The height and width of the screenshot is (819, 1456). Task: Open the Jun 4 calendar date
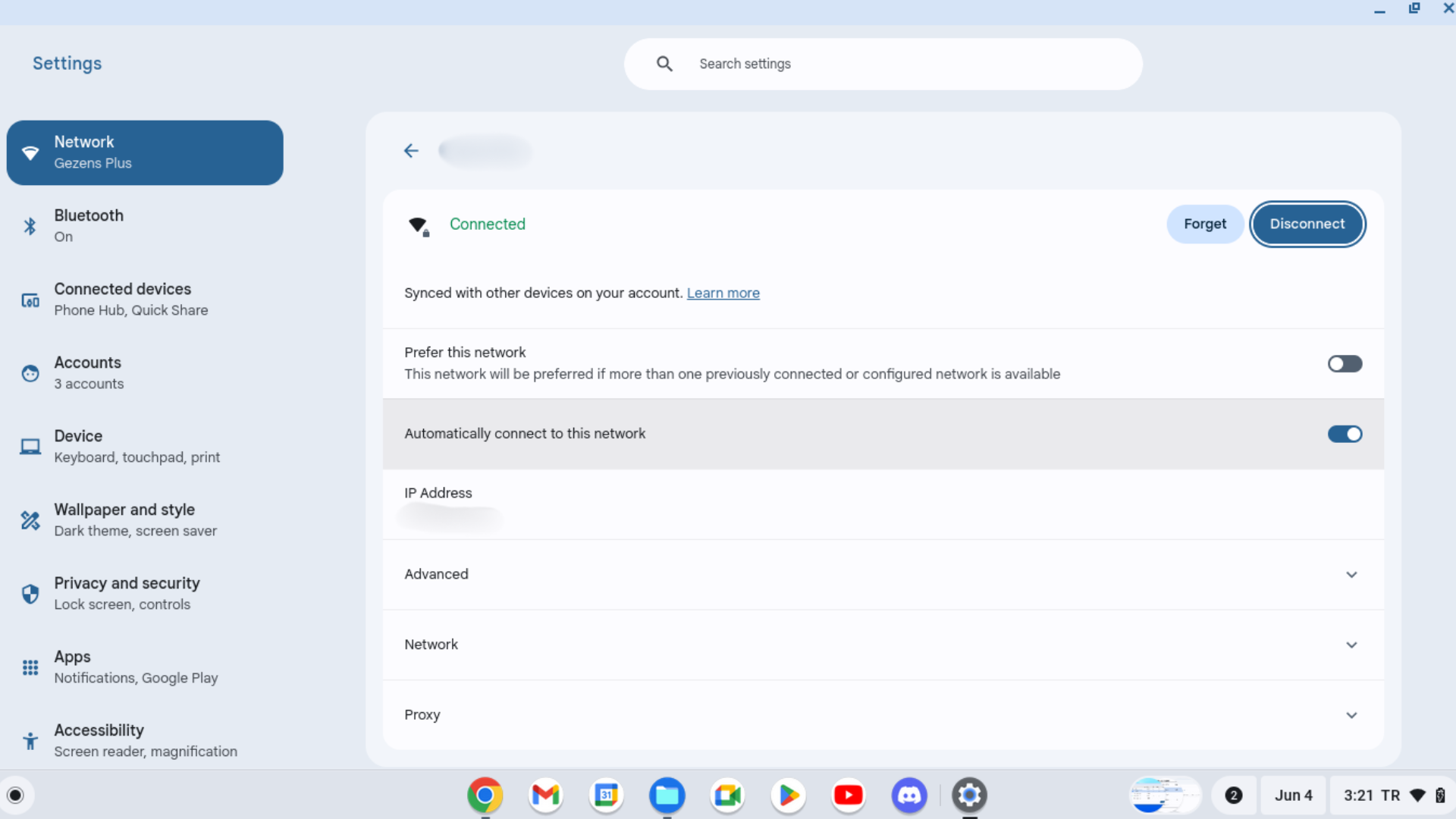1293,795
